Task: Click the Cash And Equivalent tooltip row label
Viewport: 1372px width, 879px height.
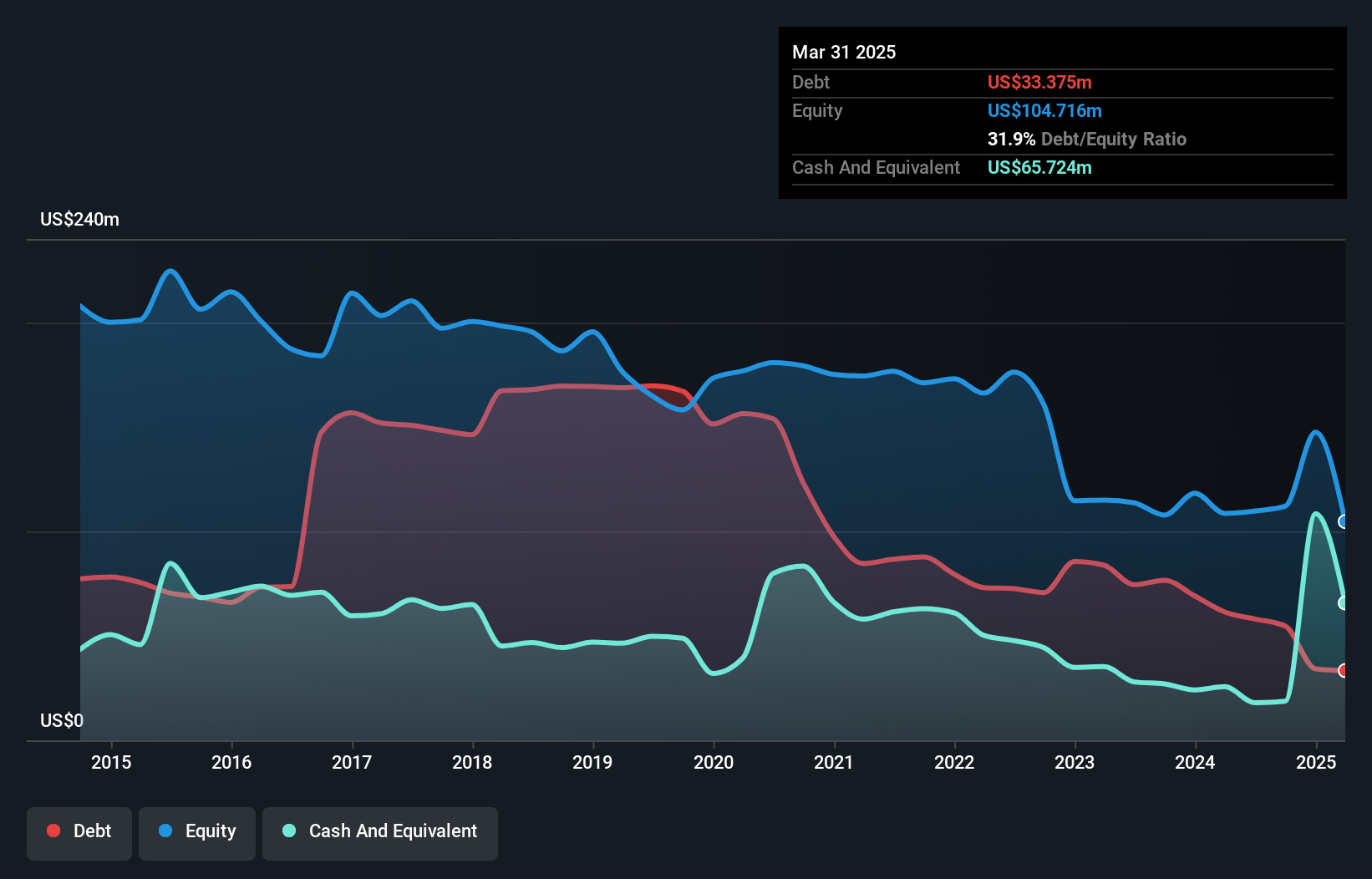Action: click(x=876, y=167)
